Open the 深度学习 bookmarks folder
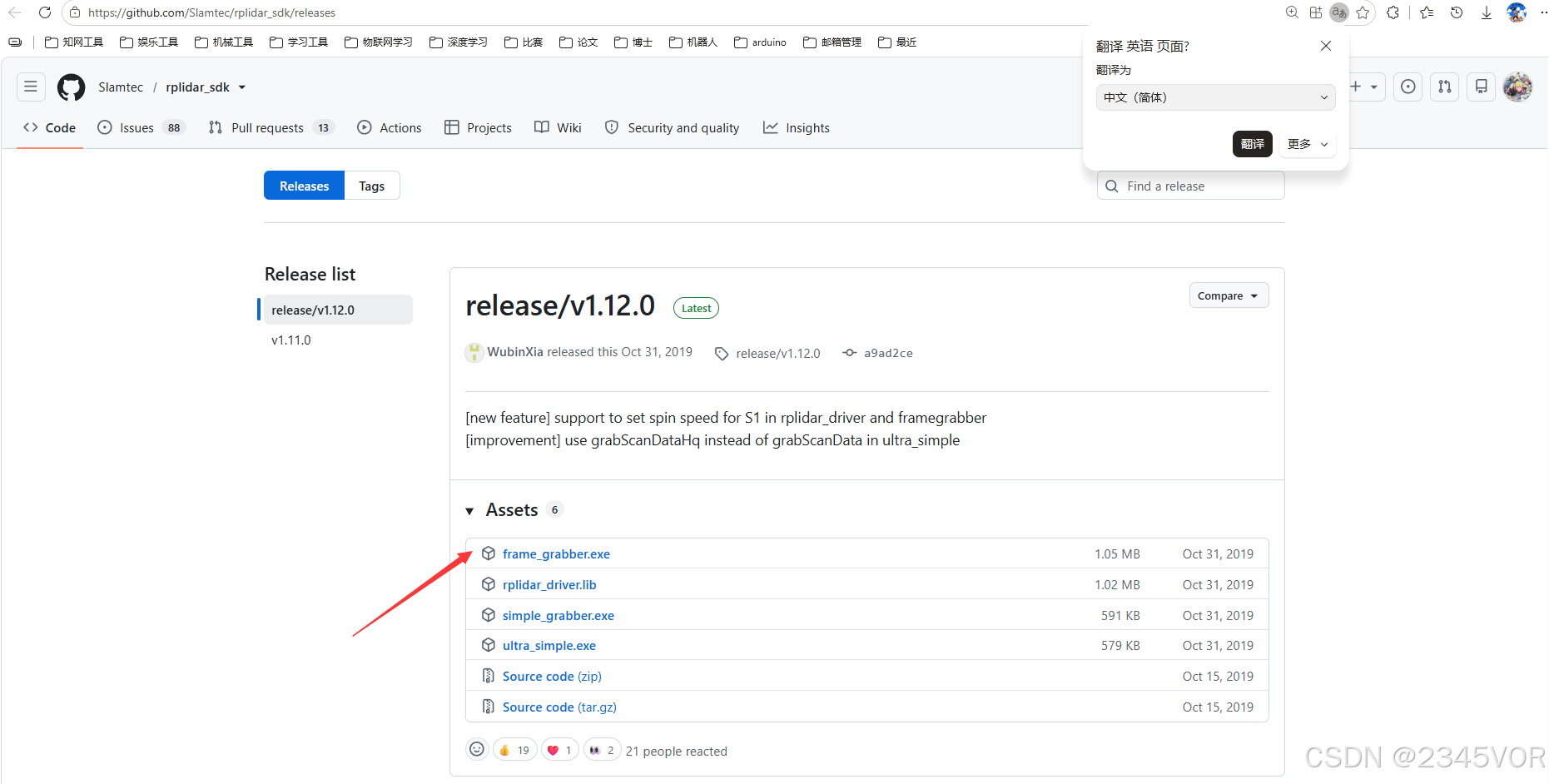1549x784 pixels. [459, 42]
